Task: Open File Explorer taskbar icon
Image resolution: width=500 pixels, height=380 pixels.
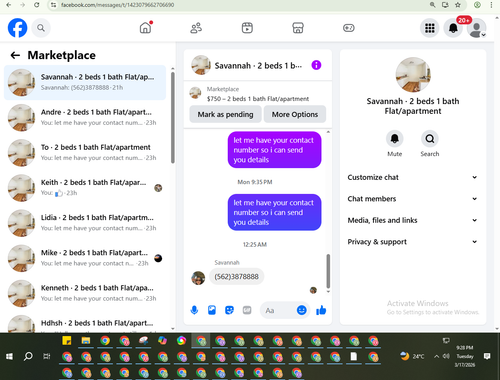Action: (x=86, y=340)
